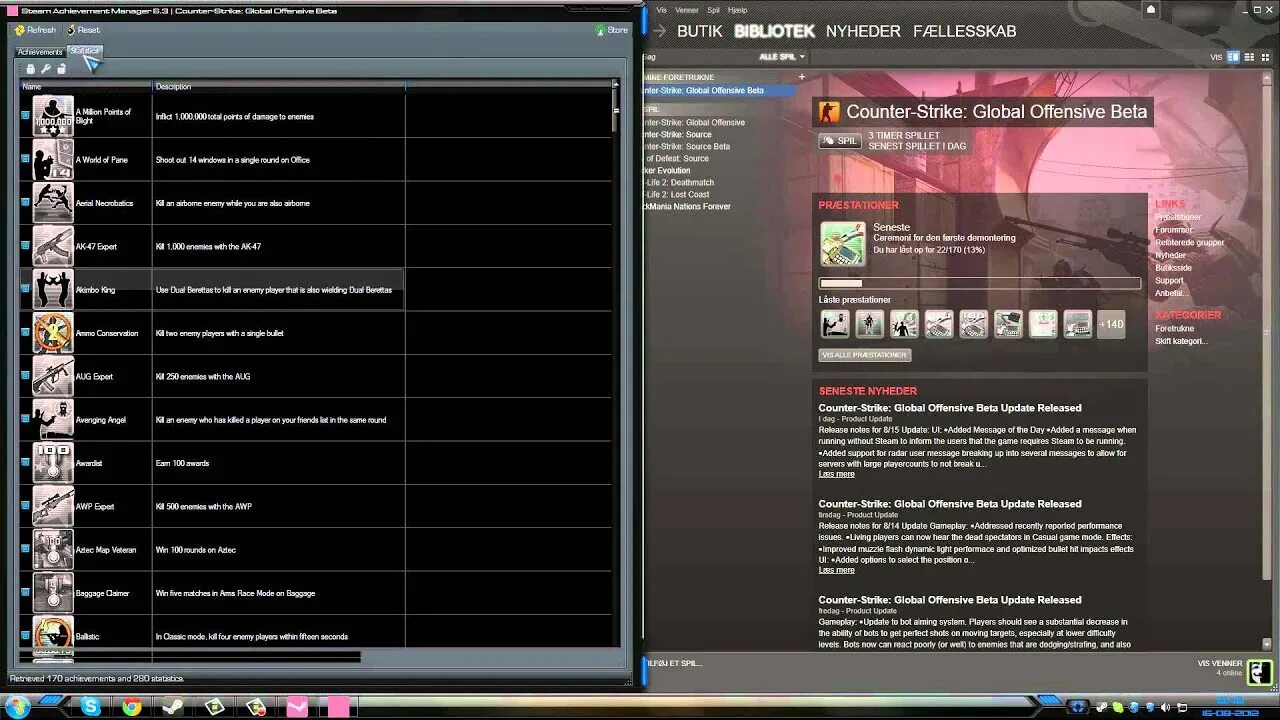Click VIS ALLE PRÆSTATIONER button
This screenshot has height=720, width=1280.
[x=865, y=355]
